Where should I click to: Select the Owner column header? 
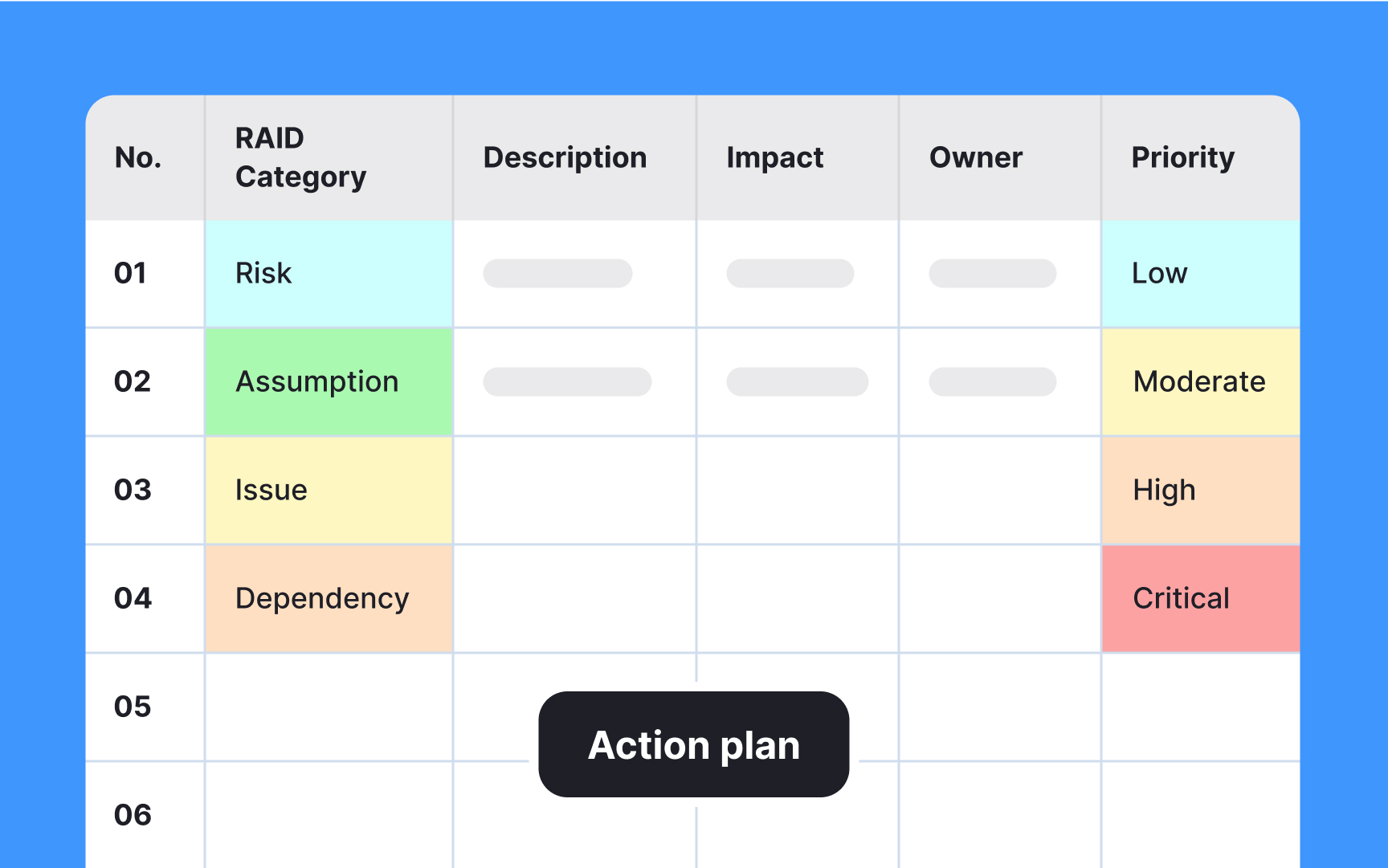[975, 157]
